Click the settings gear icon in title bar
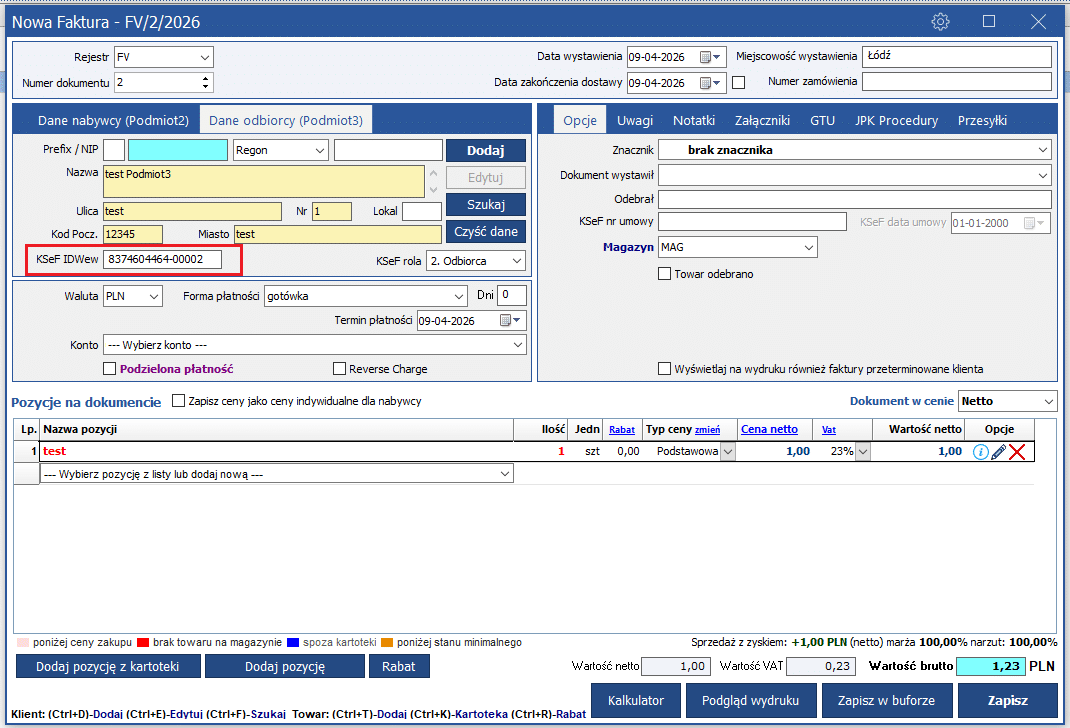The width and height of the screenshot is (1070, 728). [940, 21]
